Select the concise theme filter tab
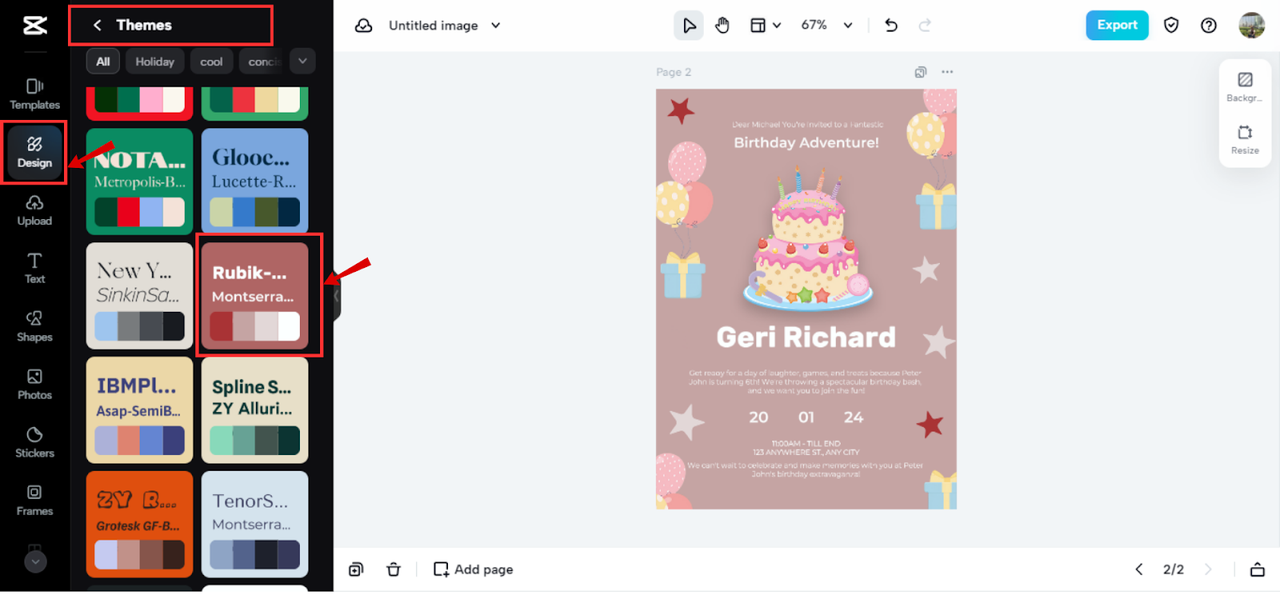 (x=263, y=61)
